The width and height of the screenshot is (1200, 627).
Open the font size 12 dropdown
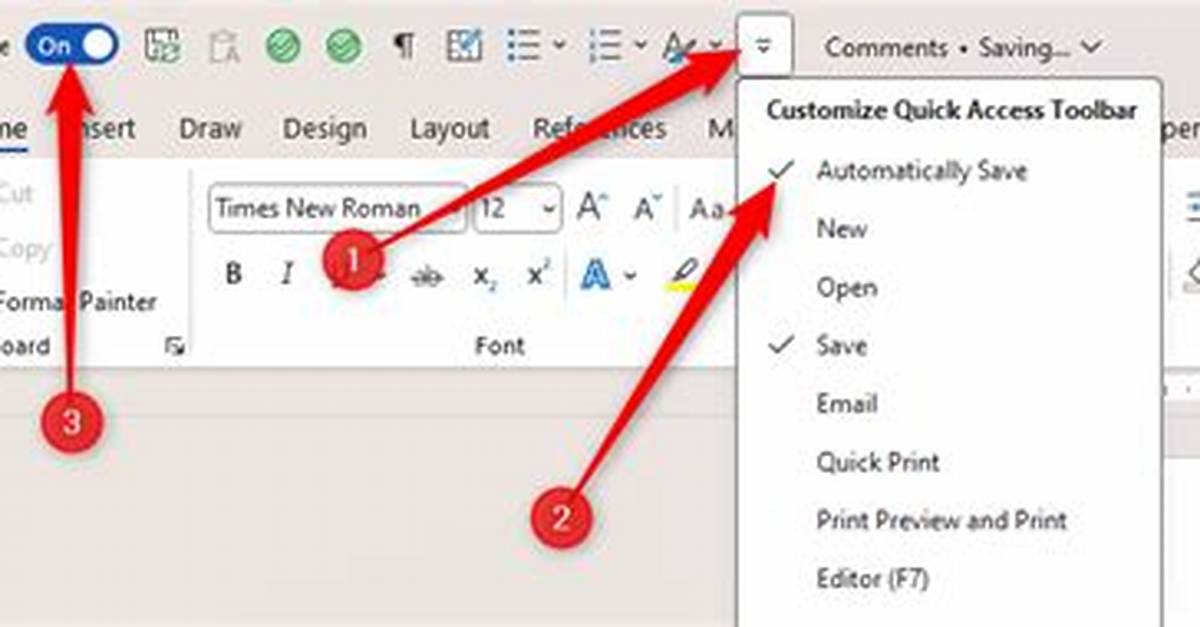pos(549,209)
